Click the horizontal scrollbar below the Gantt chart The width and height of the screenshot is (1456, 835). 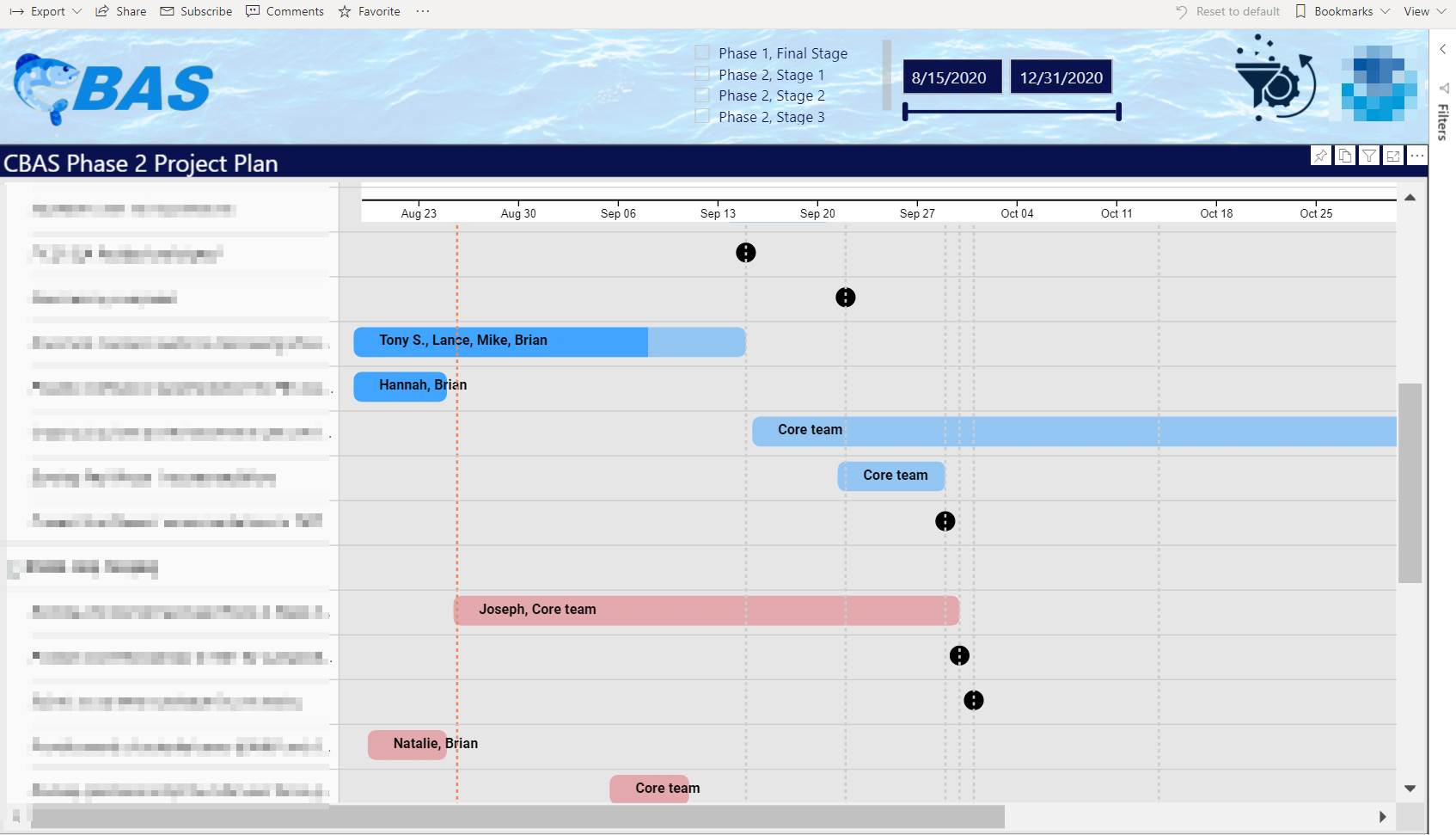pos(516,817)
